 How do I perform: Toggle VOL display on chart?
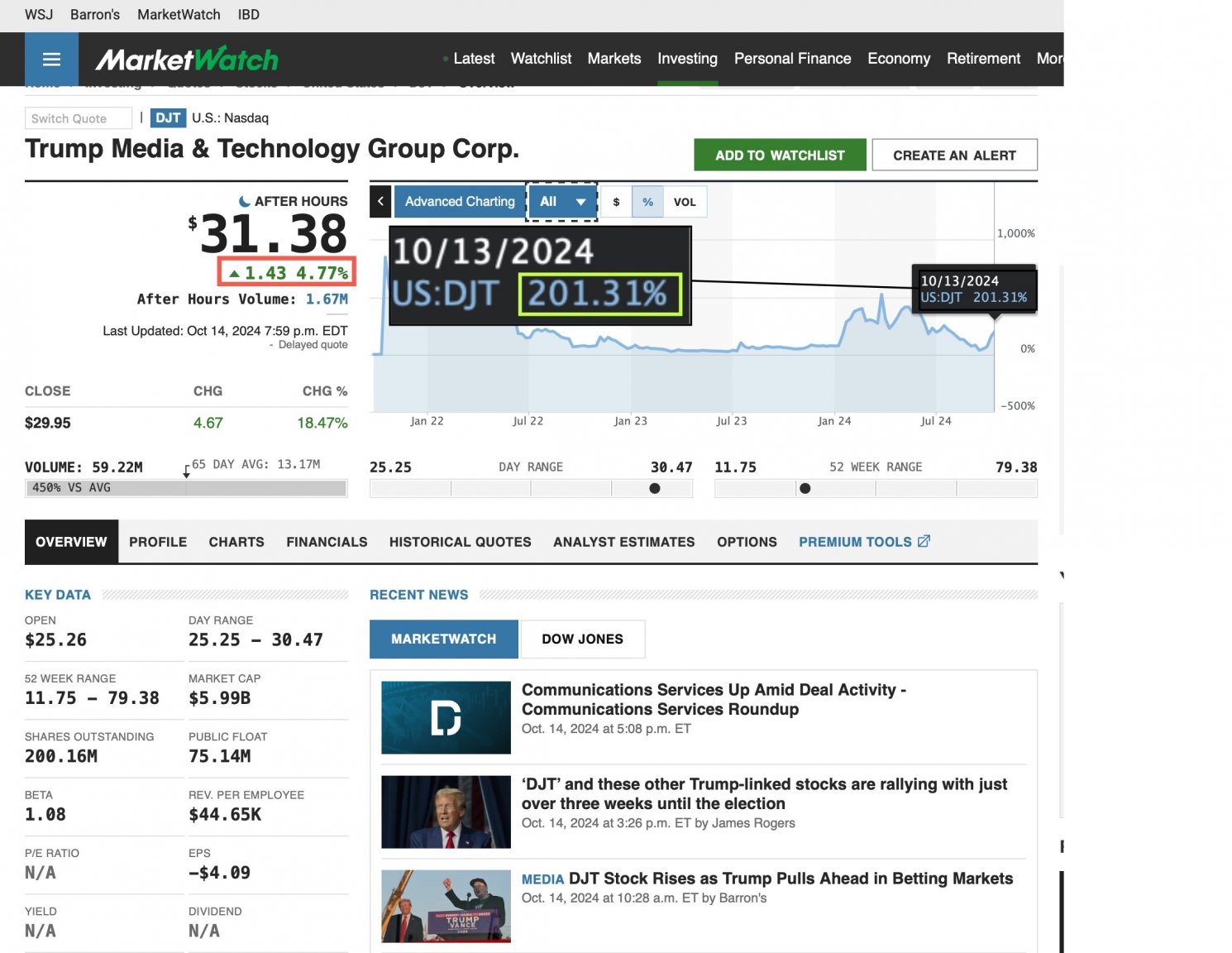pyautogui.click(x=685, y=202)
